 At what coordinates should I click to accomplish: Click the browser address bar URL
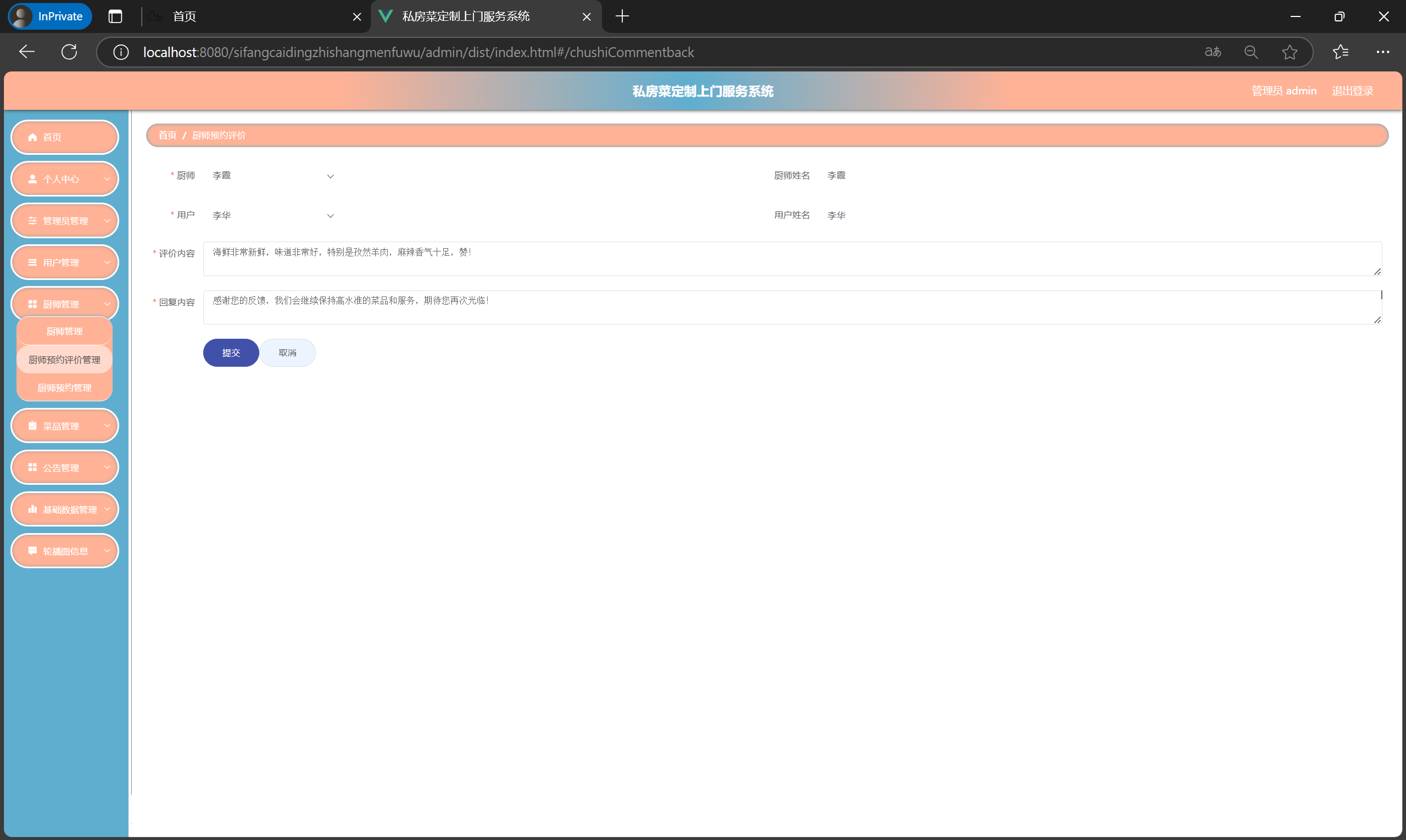coord(419,52)
